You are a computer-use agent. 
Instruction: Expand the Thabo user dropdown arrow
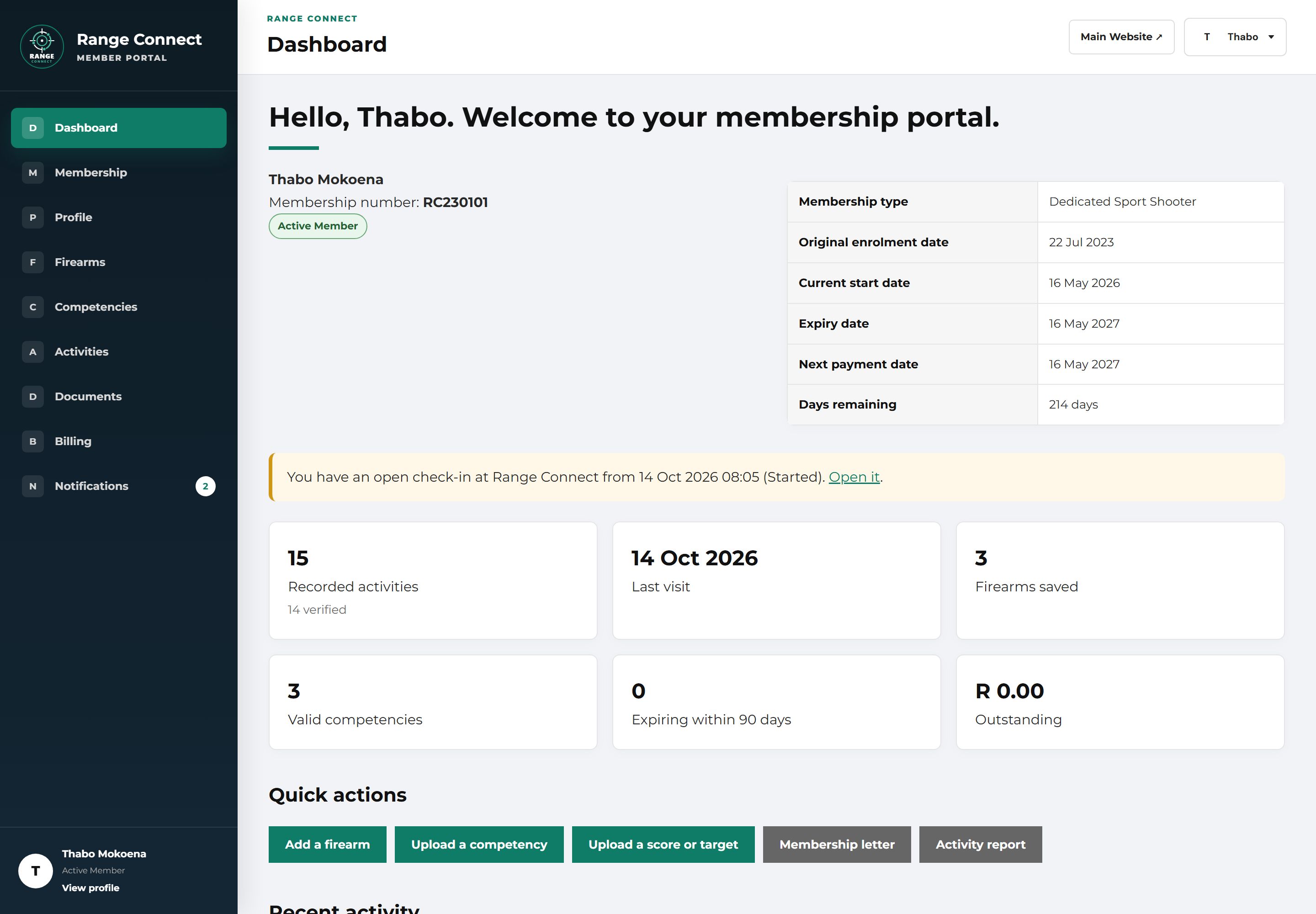1271,37
